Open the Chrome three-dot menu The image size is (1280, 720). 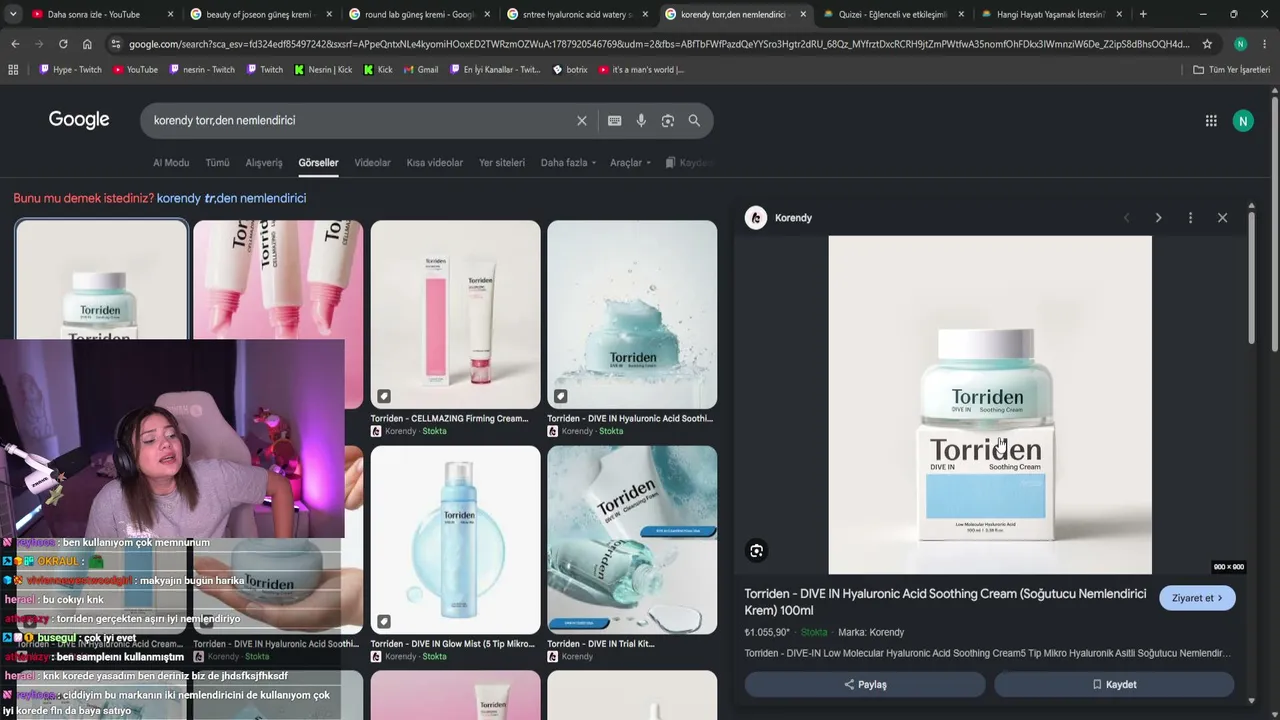(x=1264, y=44)
